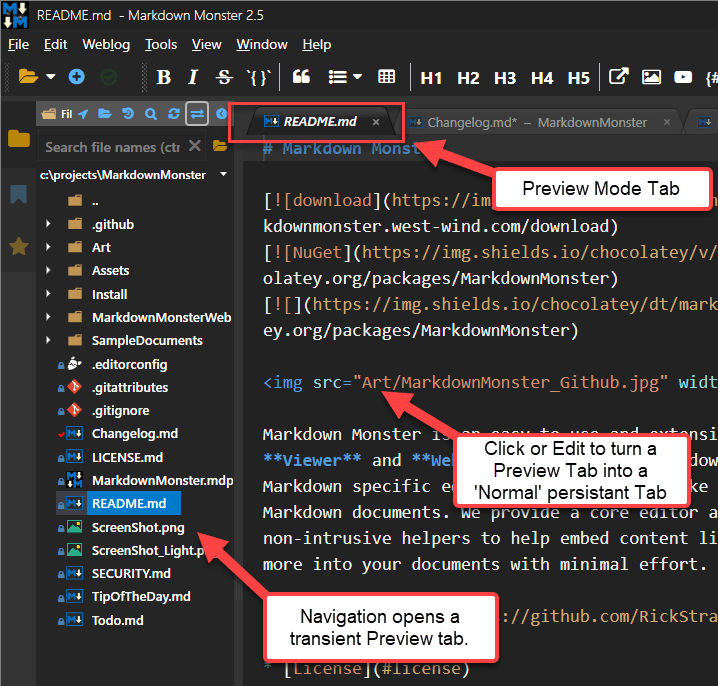This screenshot has height=686, width=718.
Task: Insert a table using the grid icon
Action: click(386, 76)
